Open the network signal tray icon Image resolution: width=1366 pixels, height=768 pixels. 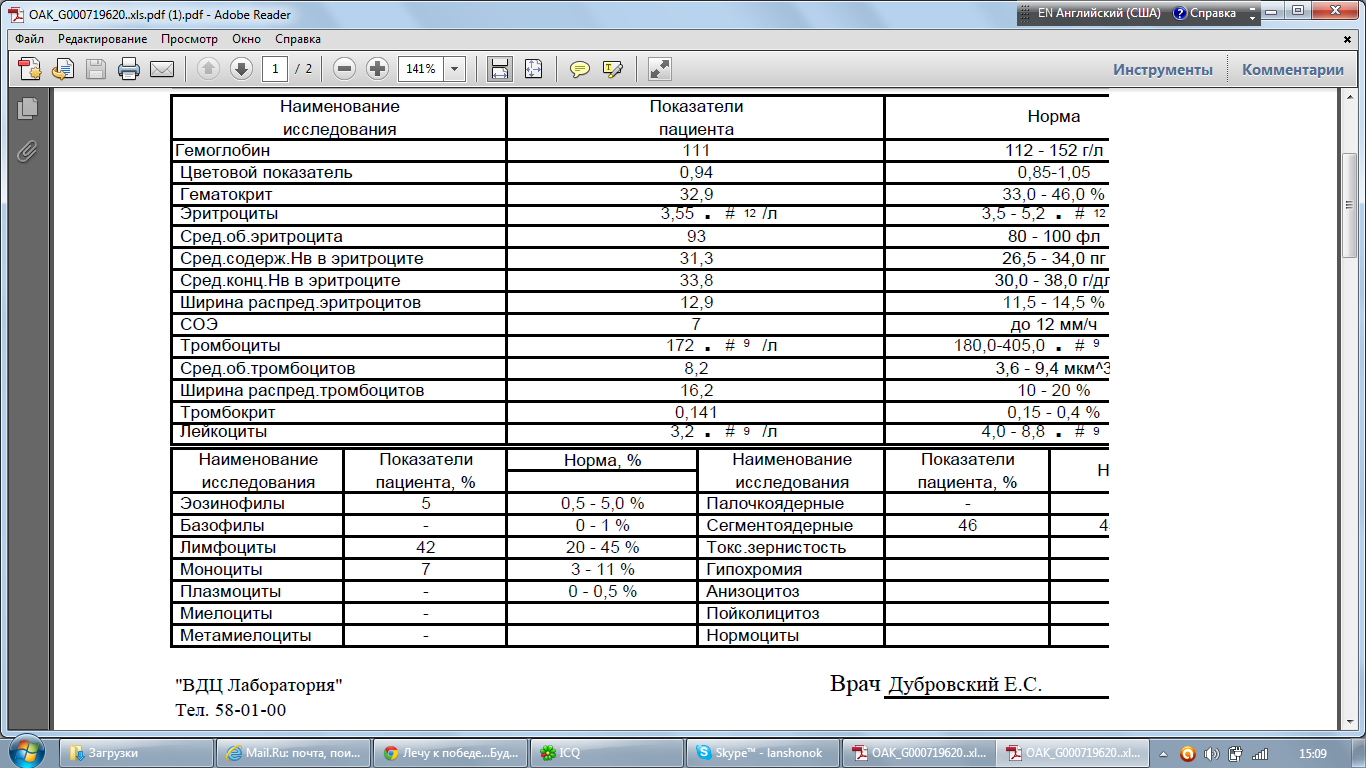(1260, 753)
